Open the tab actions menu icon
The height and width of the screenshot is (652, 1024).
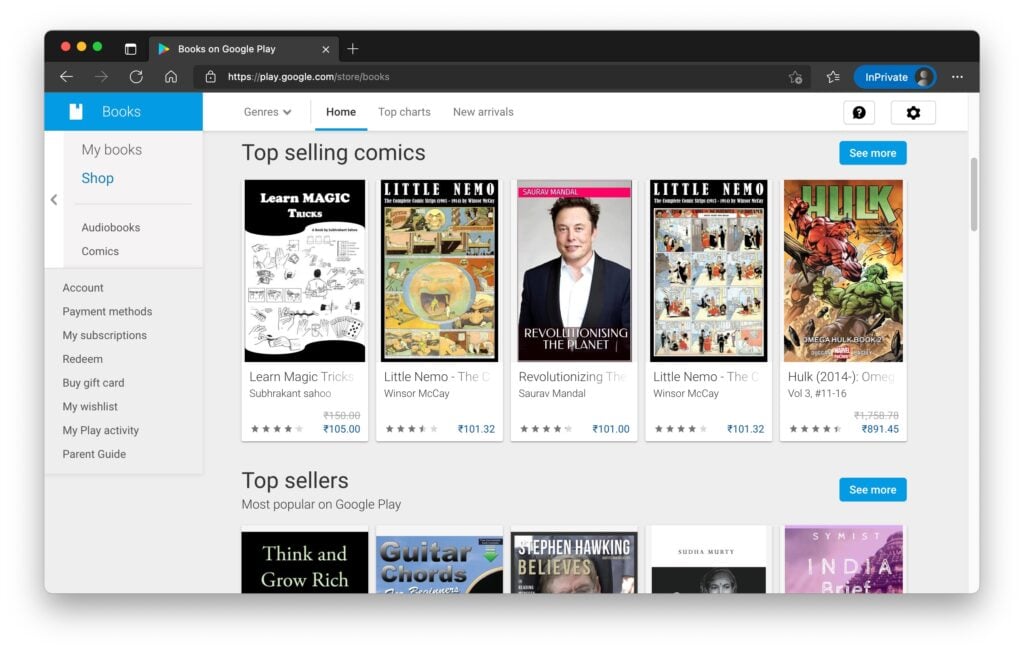tap(131, 49)
